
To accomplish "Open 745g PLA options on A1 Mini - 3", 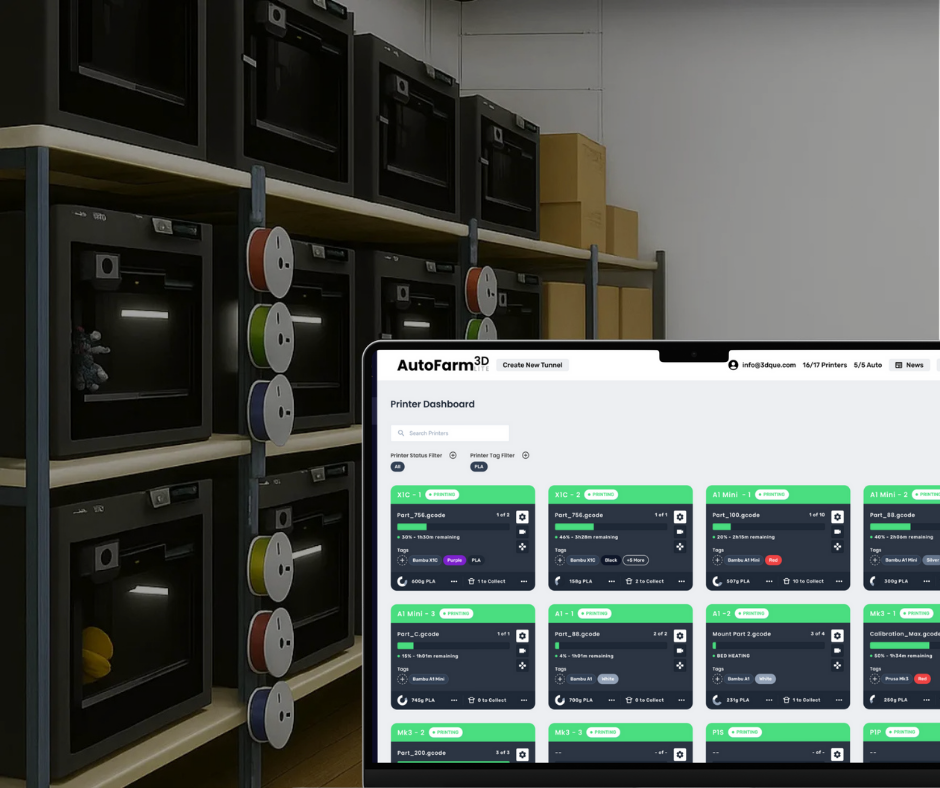I will (x=454, y=700).
